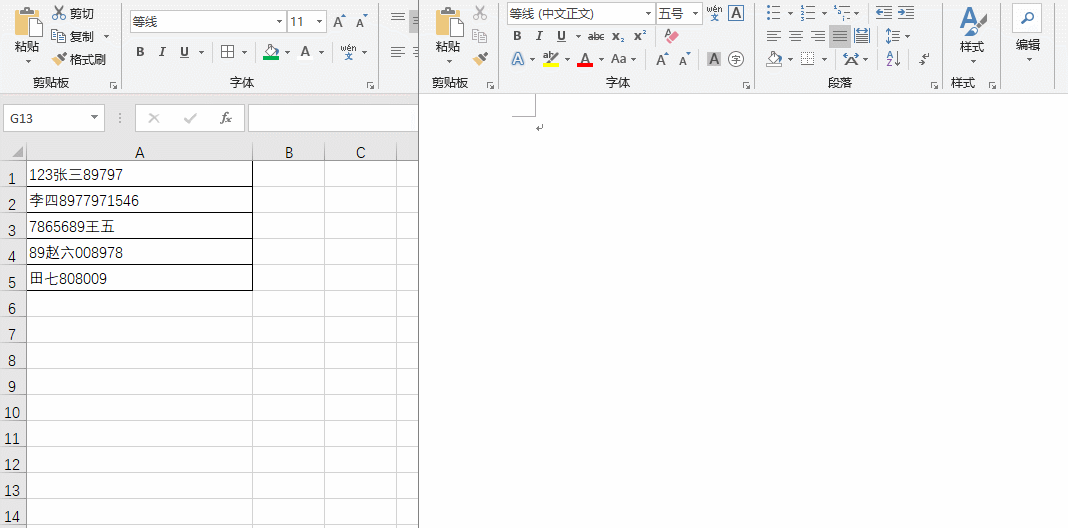
Task: Click Excel's decrease font size icon
Action: pos(362,22)
